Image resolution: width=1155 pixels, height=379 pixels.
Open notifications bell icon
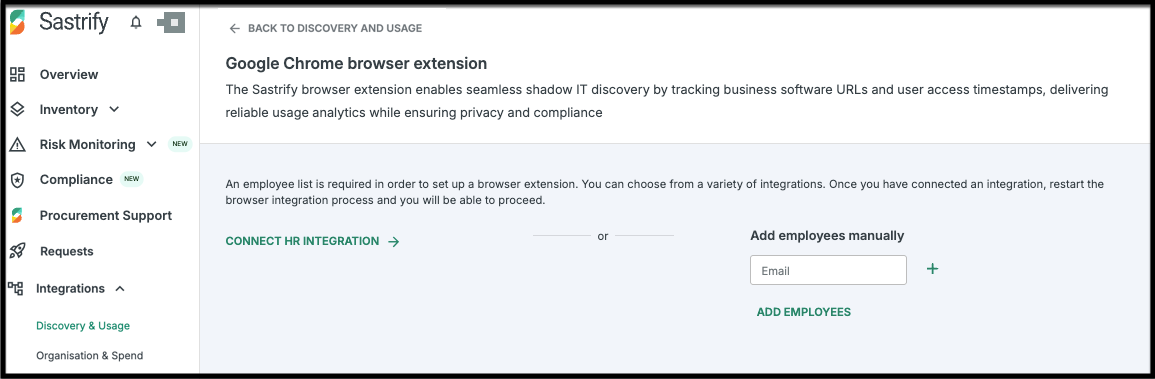tap(136, 23)
